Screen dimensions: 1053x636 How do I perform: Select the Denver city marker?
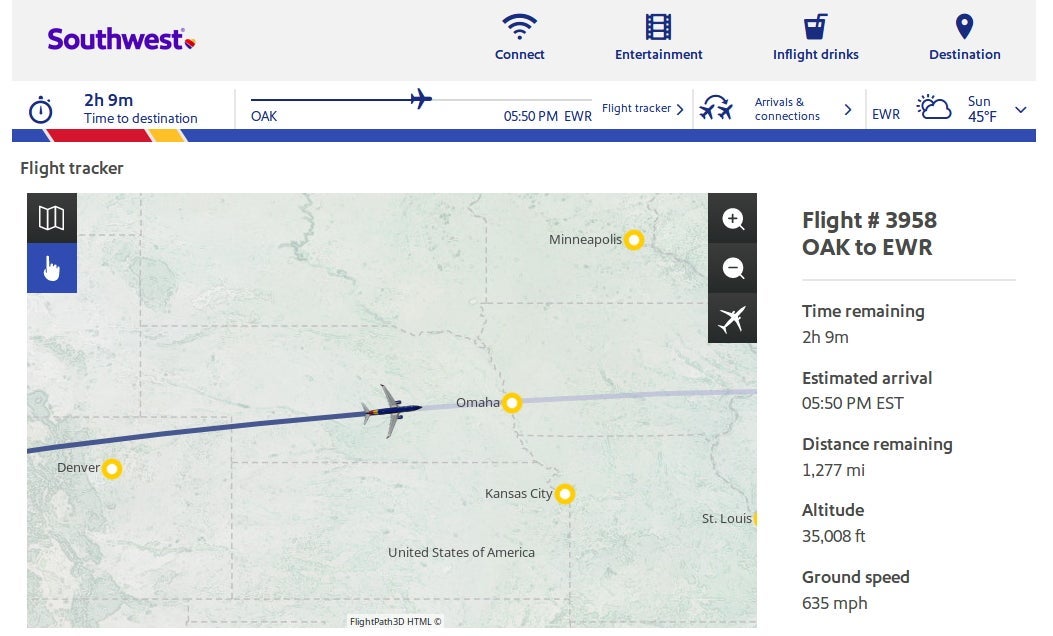click(x=112, y=468)
